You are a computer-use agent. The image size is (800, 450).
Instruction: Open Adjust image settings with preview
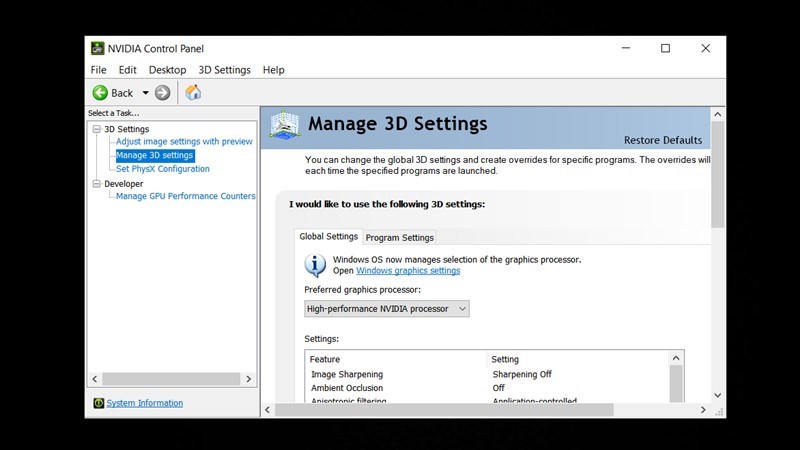[x=184, y=141]
